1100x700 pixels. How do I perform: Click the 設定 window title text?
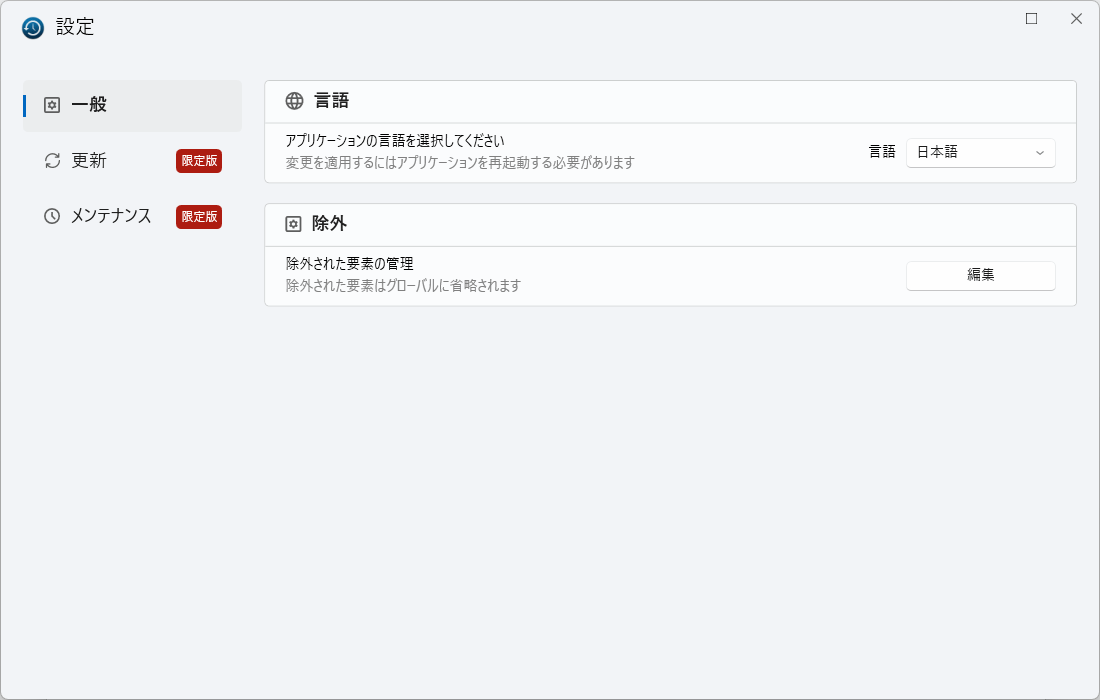[x=75, y=27]
